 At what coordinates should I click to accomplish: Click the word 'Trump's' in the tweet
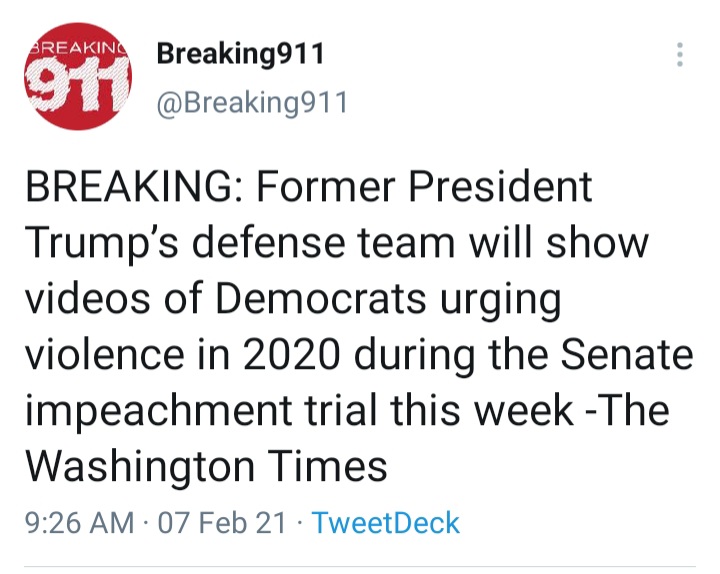coord(101,243)
